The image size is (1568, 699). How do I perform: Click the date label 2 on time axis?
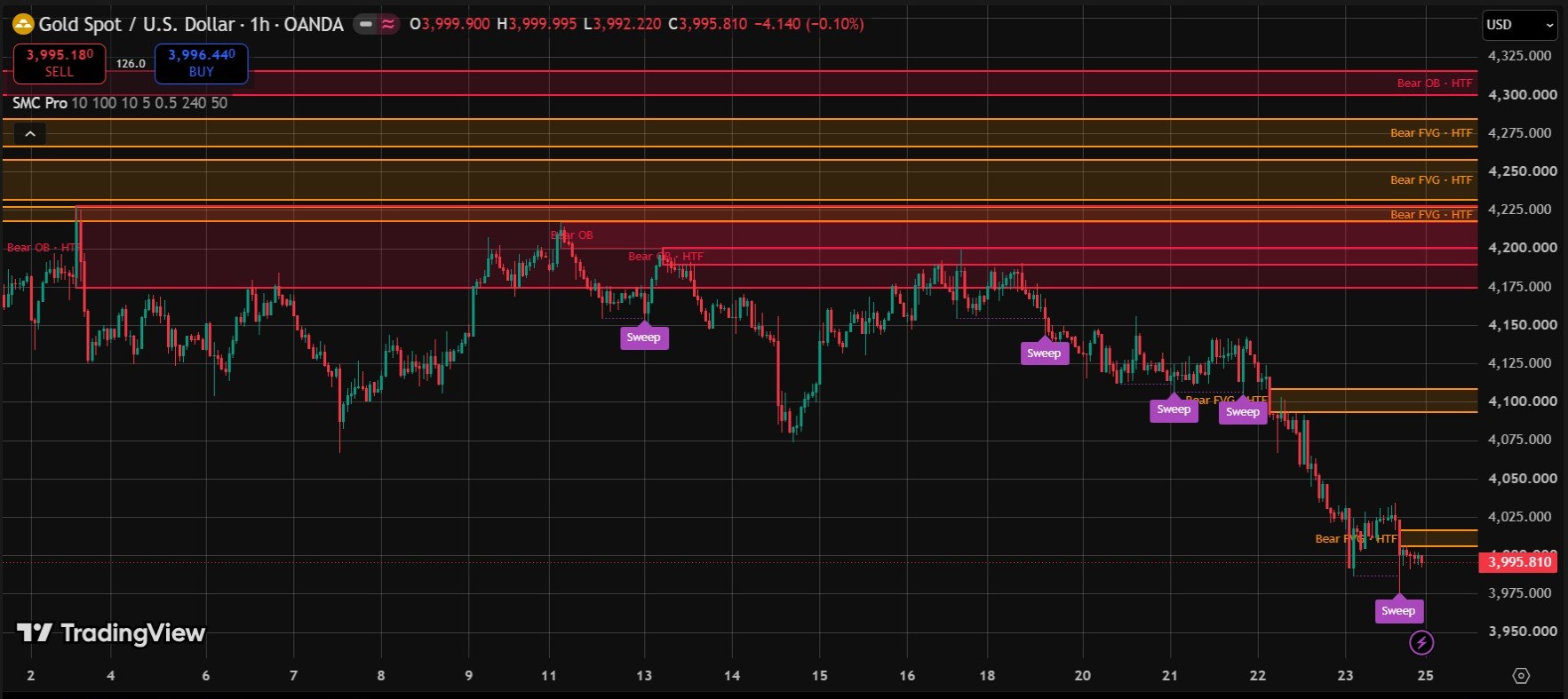(x=31, y=676)
